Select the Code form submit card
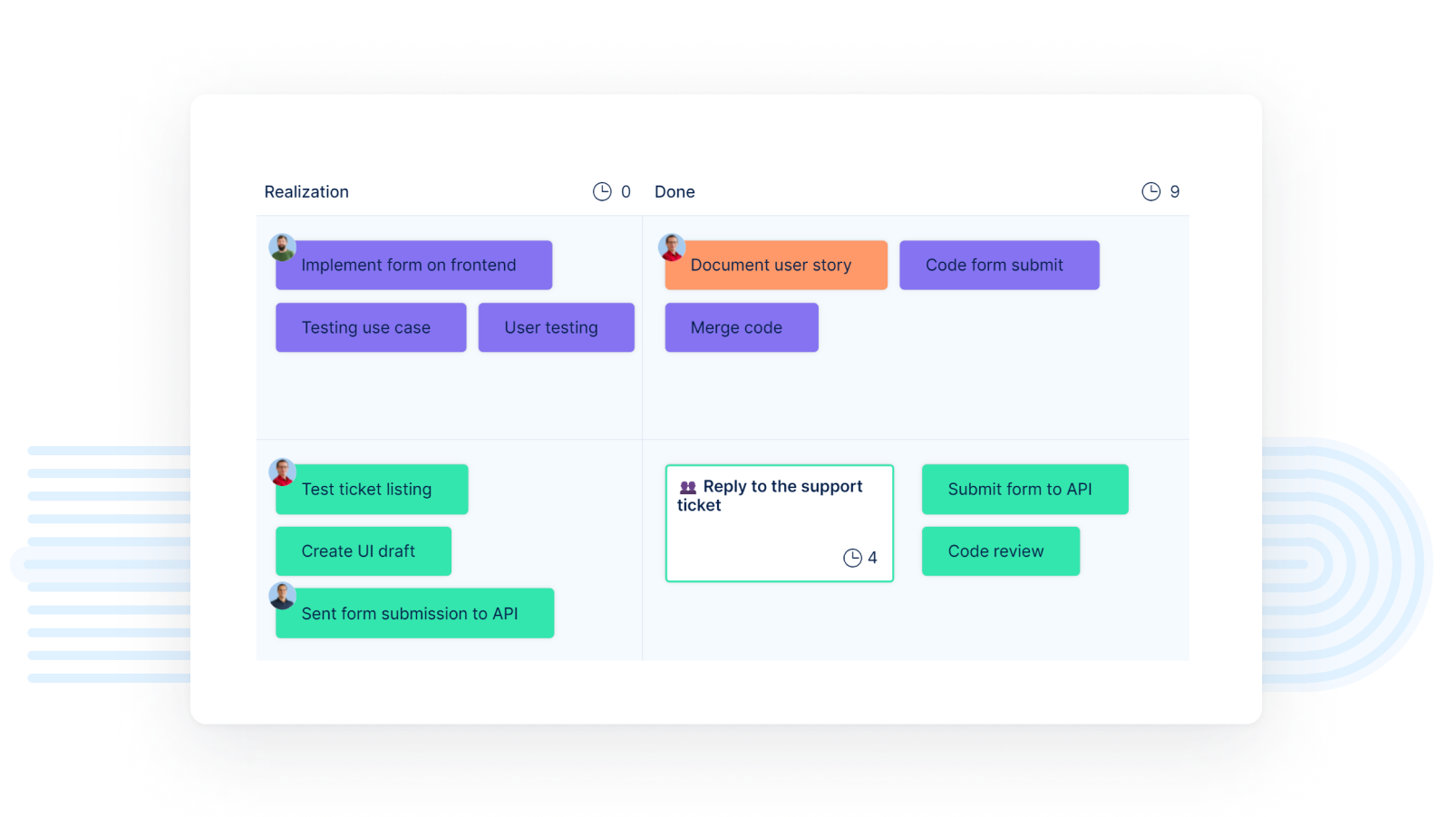This screenshot has height=817, width=1456. tap(998, 266)
